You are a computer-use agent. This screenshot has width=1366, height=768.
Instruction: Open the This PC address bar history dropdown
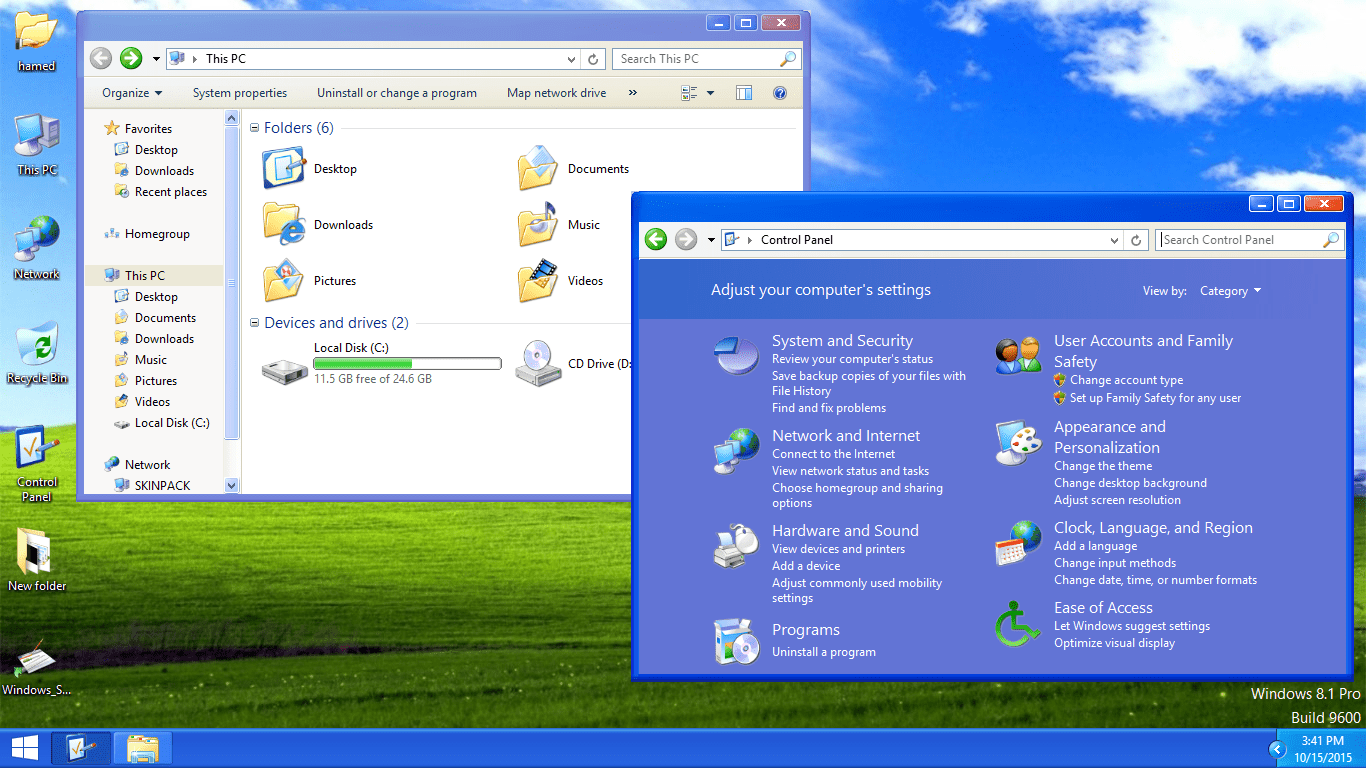point(571,59)
